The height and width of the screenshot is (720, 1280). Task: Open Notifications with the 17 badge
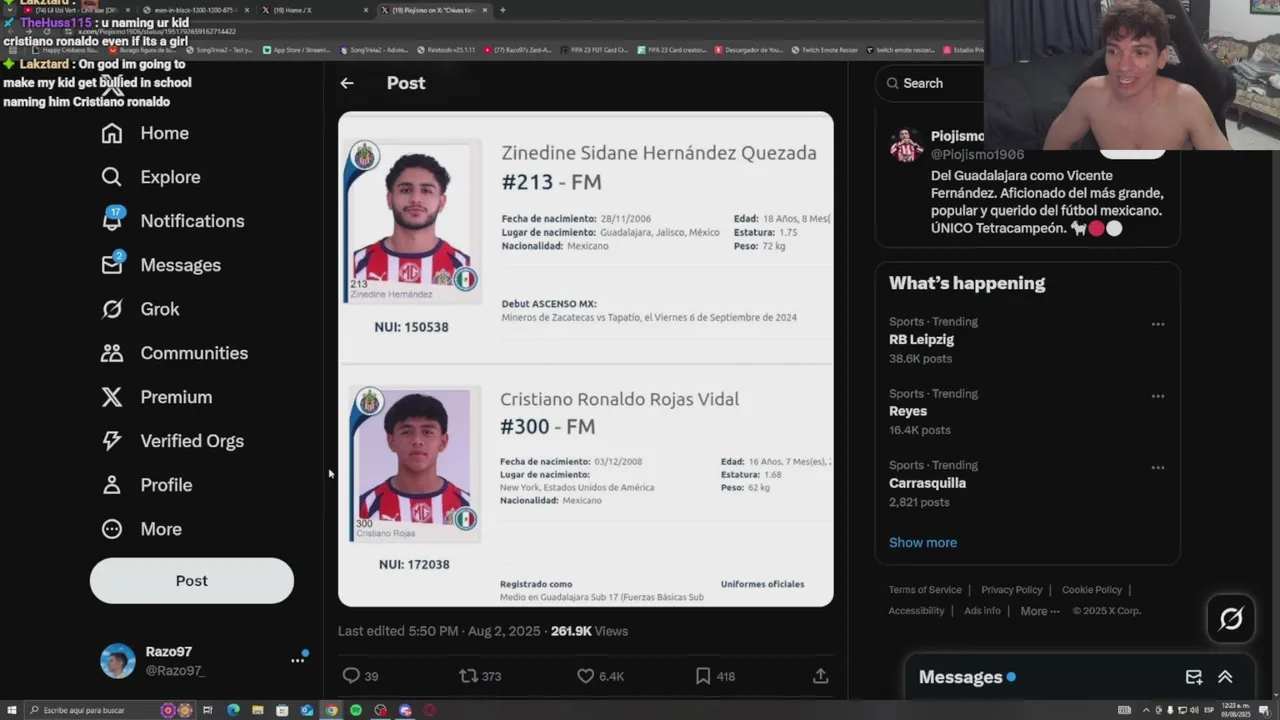point(173,221)
